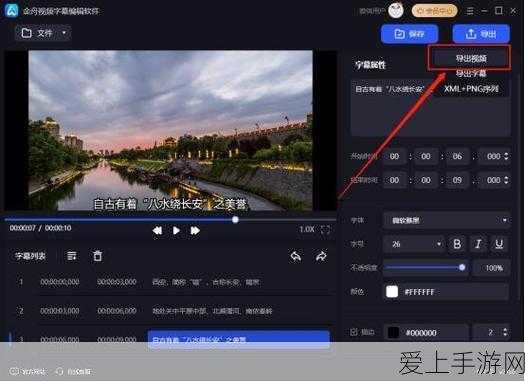This screenshot has height=382, width=525.
Task: Click start time 00:00:03,000 of row 2
Action: pos(60,311)
